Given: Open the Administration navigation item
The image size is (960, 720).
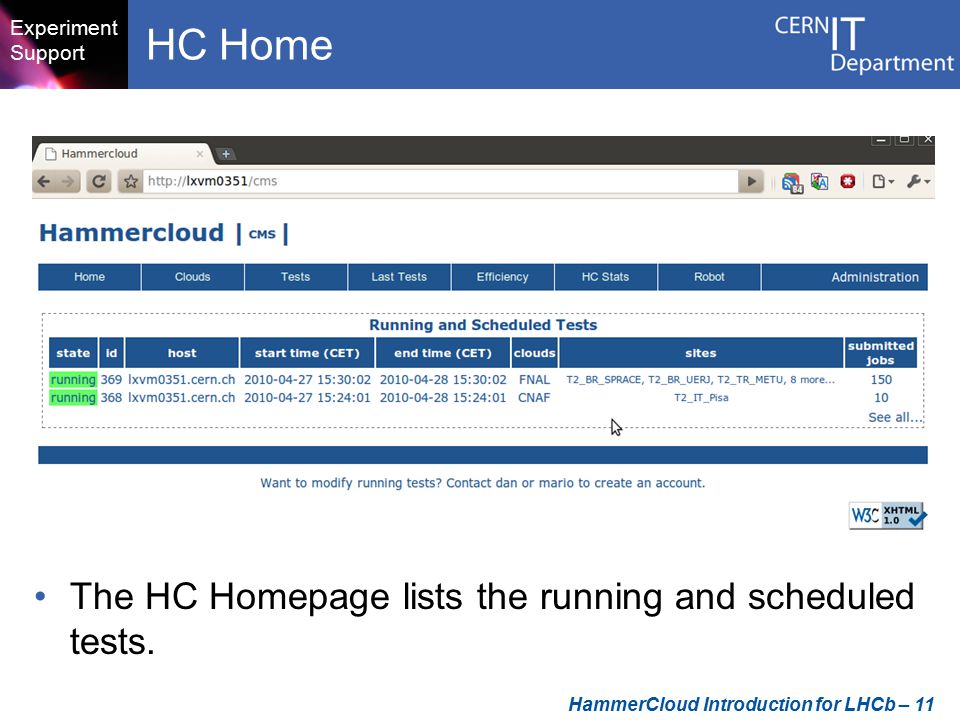Looking at the screenshot, I should click(874, 277).
